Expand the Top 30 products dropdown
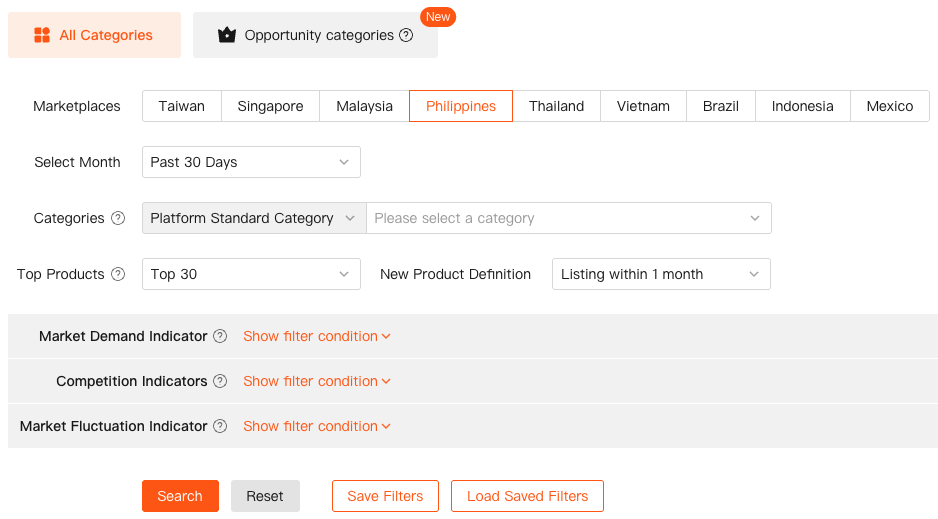938x519 pixels. coord(251,274)
